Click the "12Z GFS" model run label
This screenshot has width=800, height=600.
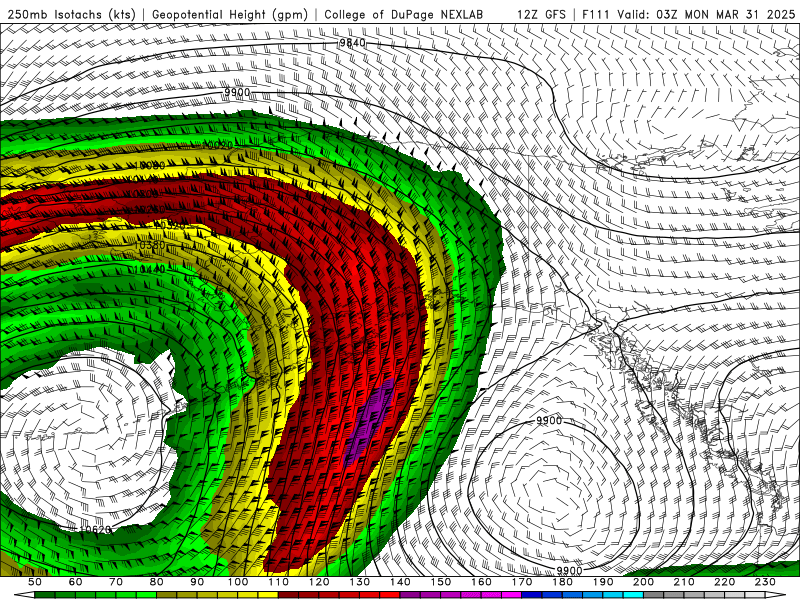point(541,14)
